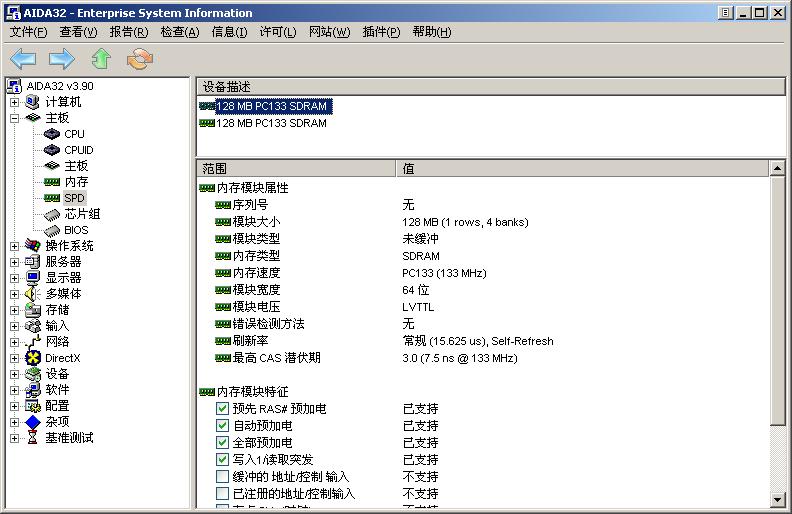792x514 pixels.
Task: Select the SPD memory icon in tree
Action: pos(52,198)
